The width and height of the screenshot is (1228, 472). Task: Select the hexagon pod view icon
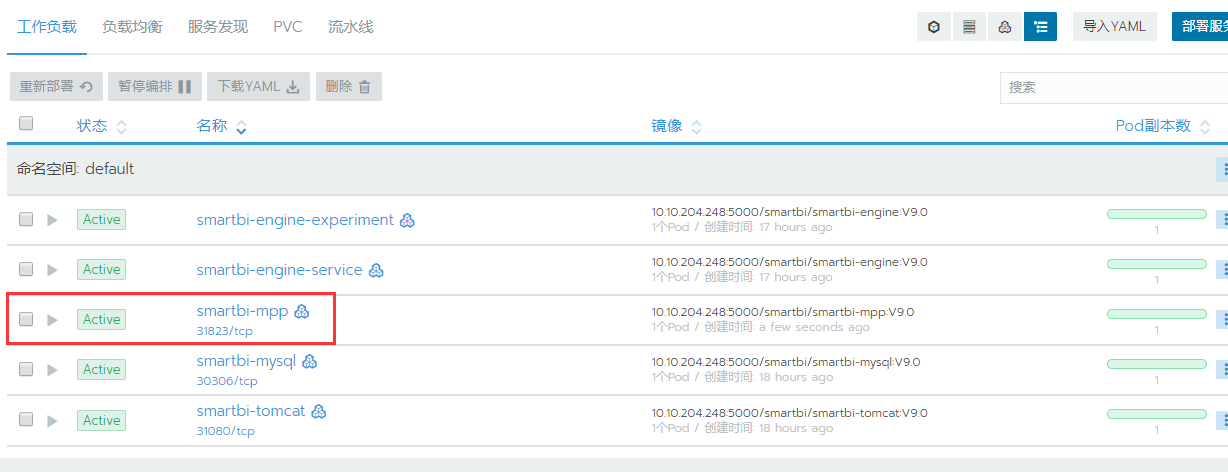coord(934,27)
